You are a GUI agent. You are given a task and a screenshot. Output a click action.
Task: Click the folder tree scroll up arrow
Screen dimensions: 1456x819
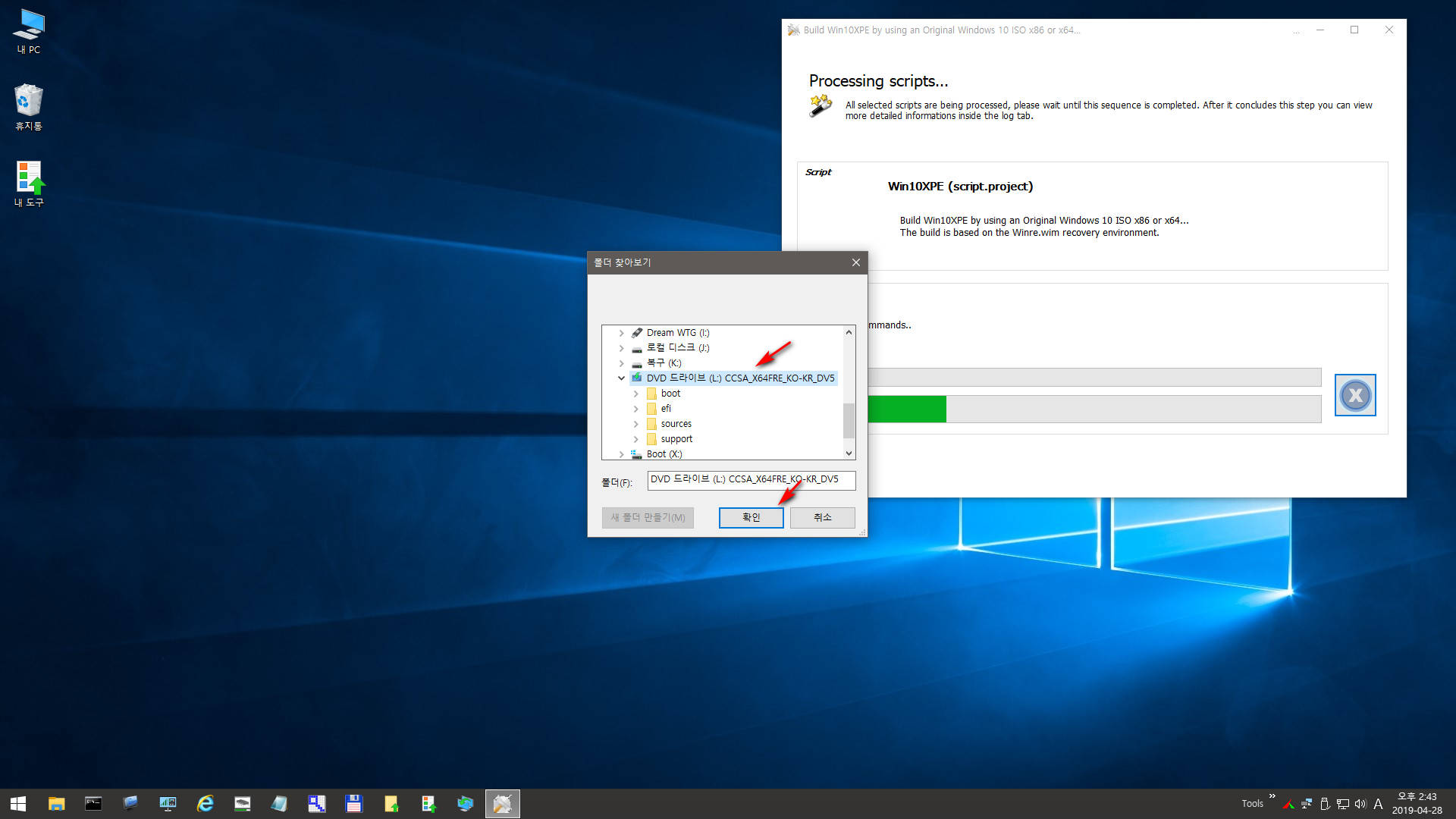click(x=849, y=332)
